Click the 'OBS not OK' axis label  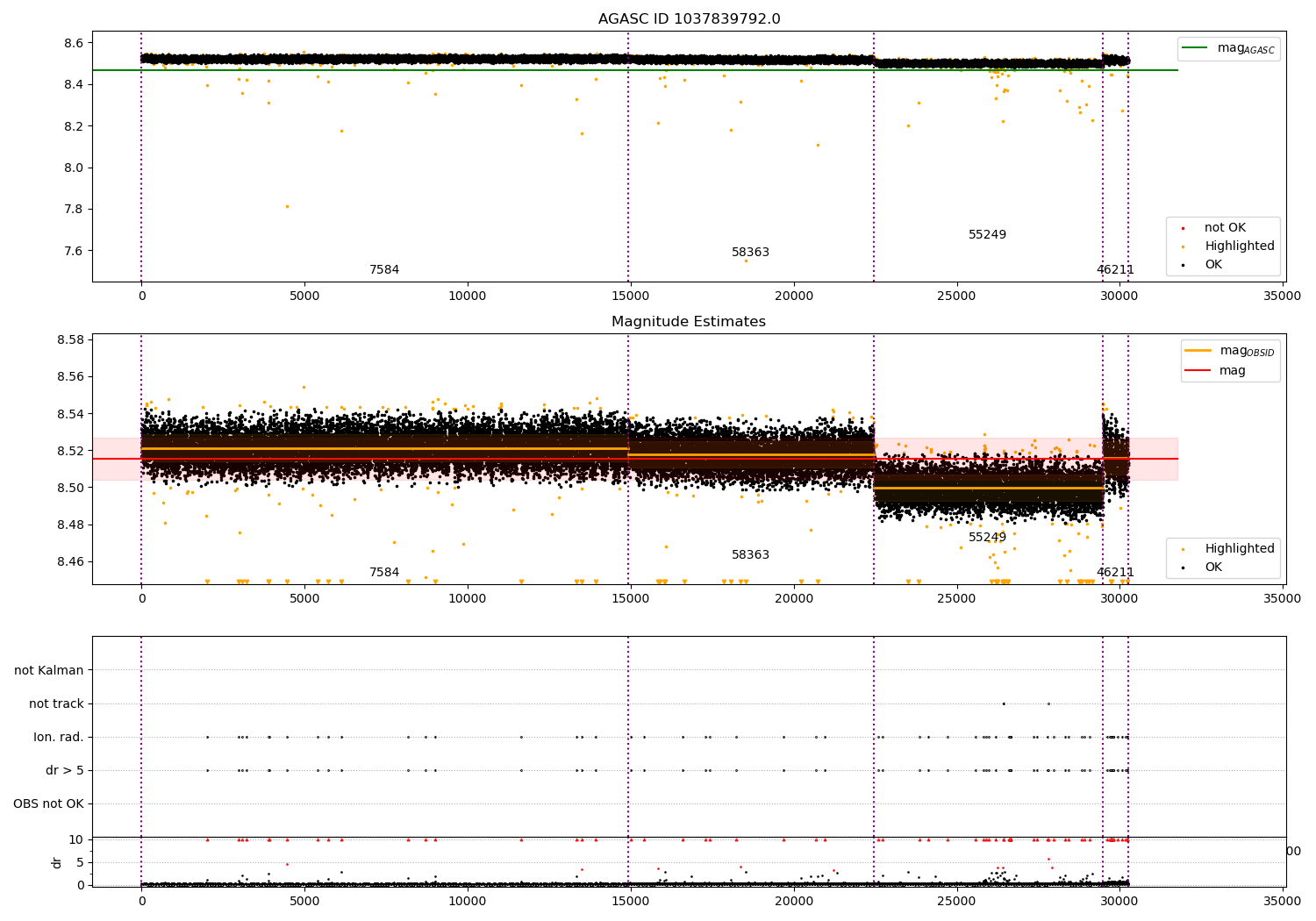tap(48, 804)
